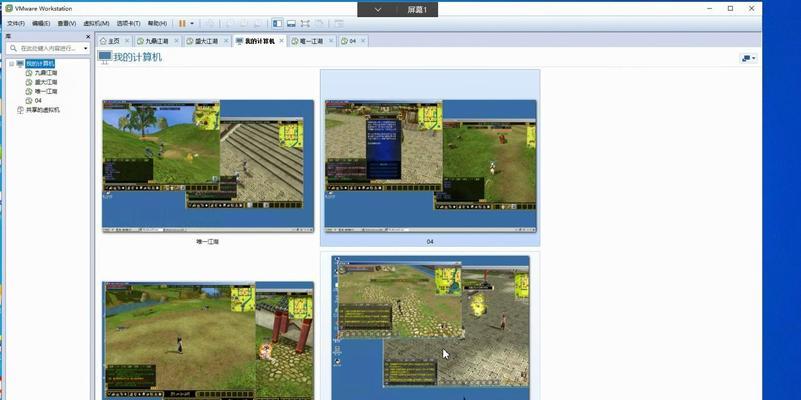This screenshot has width=801, height=400.
Task: Open the 帮助(H) menu
Action: coord(157,23)
